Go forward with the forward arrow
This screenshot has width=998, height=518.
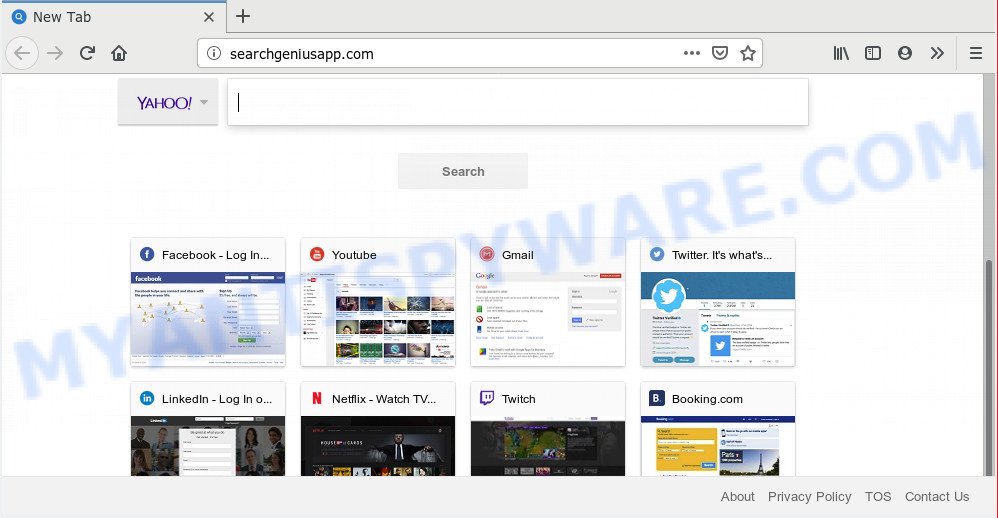[x=55, y=53]
